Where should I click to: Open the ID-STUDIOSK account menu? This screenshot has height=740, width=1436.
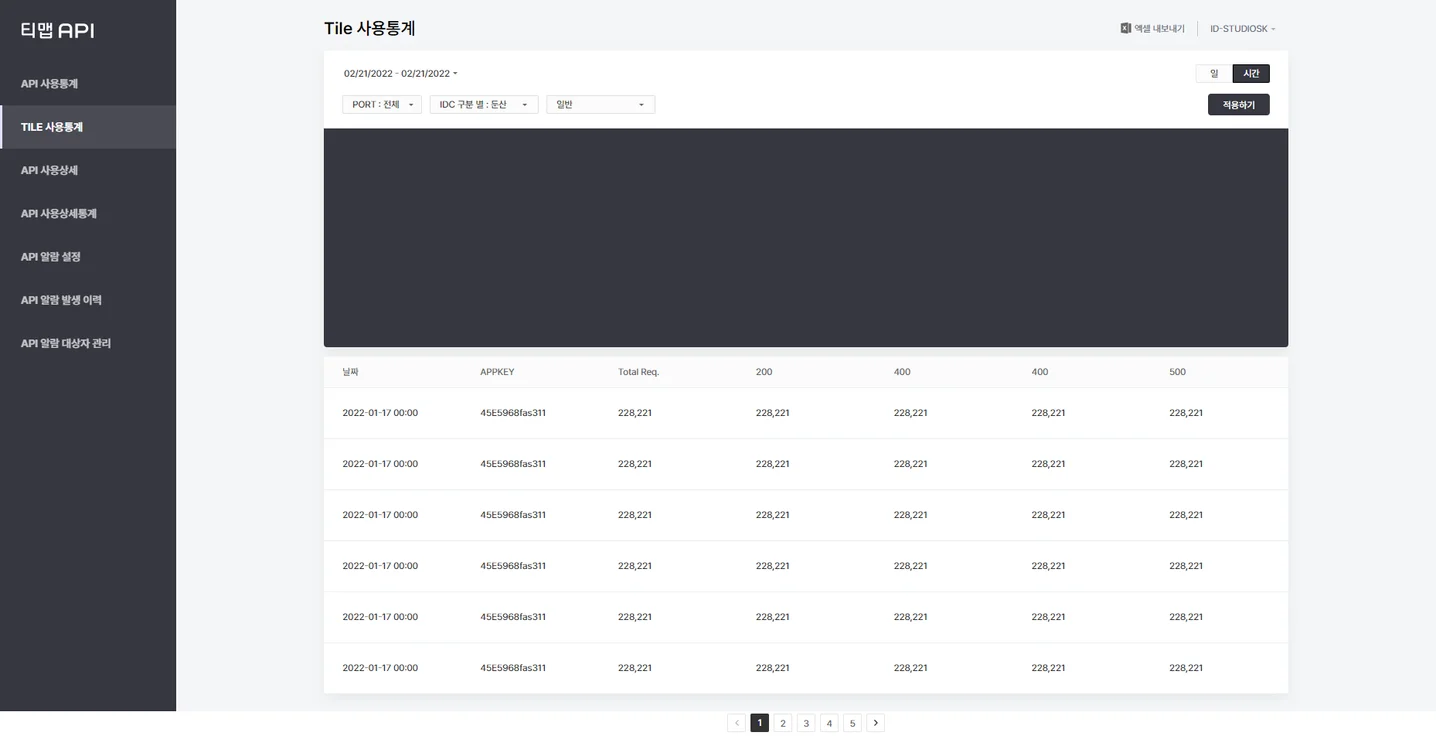(1241, 28)
